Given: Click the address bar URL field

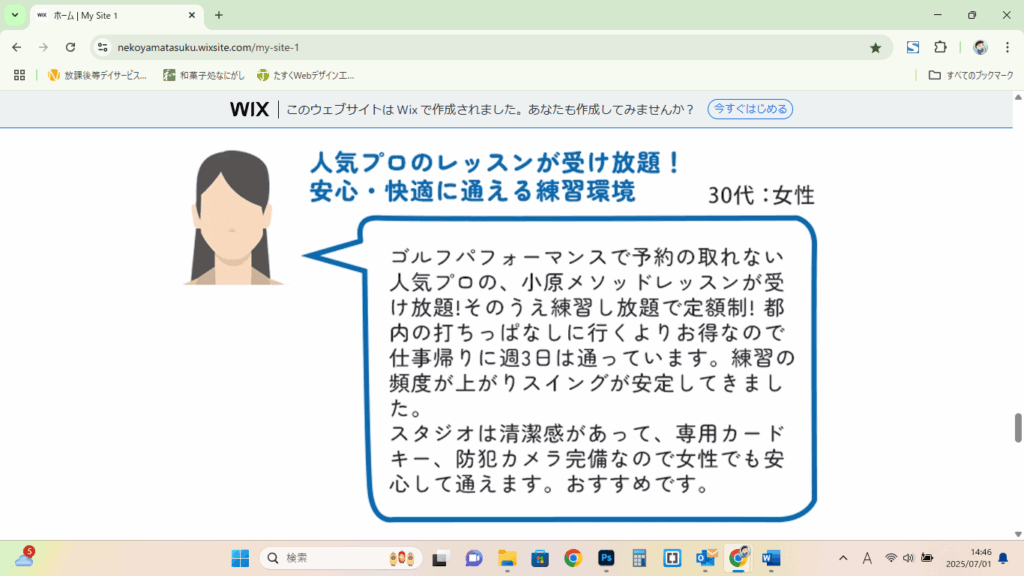Looking at the screenshot, I should coord(490,47).
